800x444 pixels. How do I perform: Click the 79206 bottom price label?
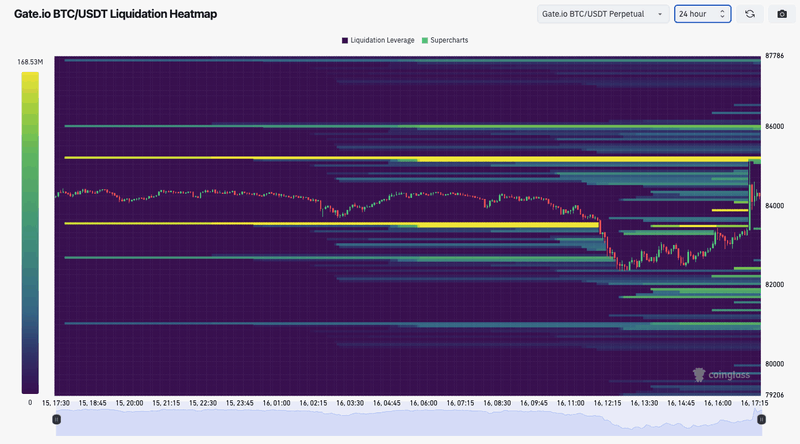tap(774, 395)
